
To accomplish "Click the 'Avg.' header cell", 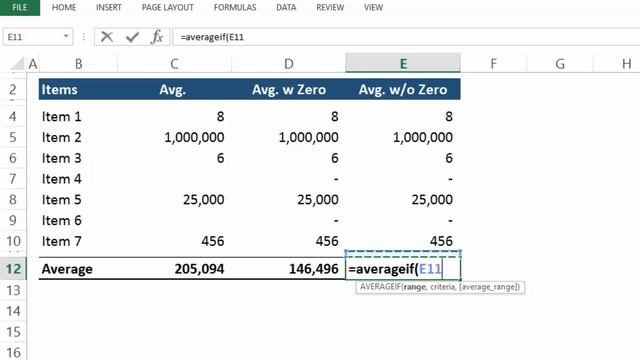I will click(174, 89).
